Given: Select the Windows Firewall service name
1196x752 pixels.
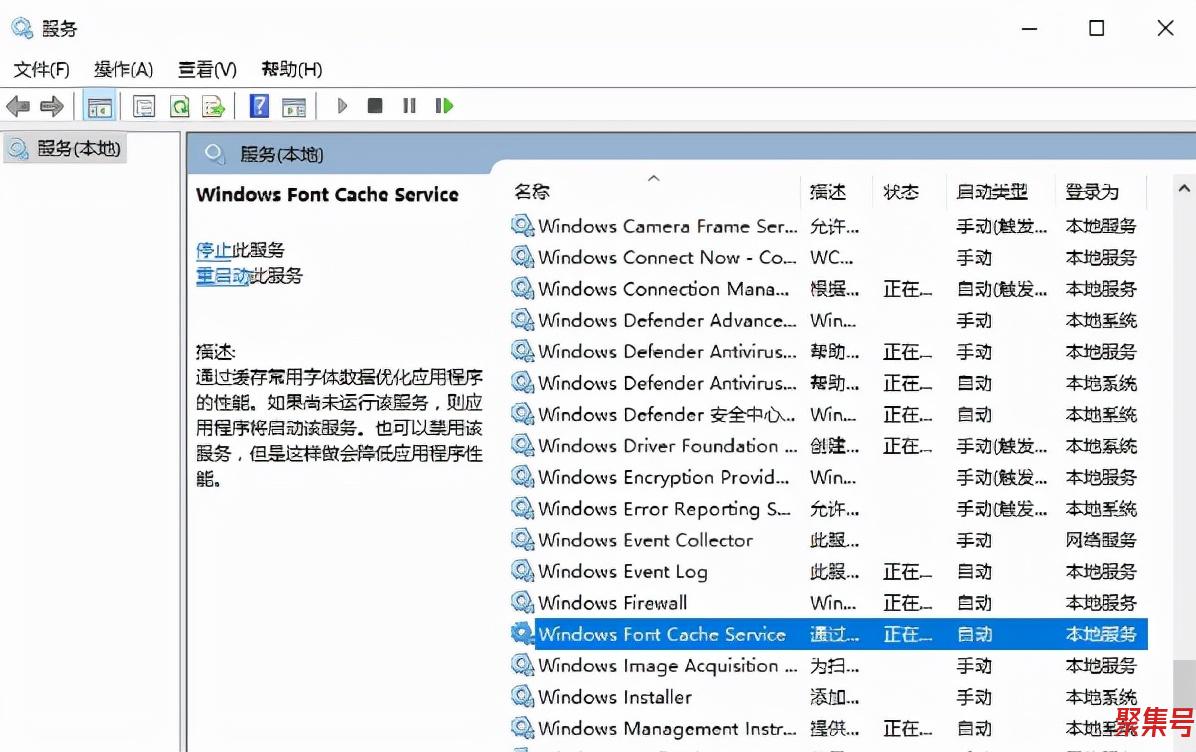Looking at the screenshot, I should tap(612, 603).
